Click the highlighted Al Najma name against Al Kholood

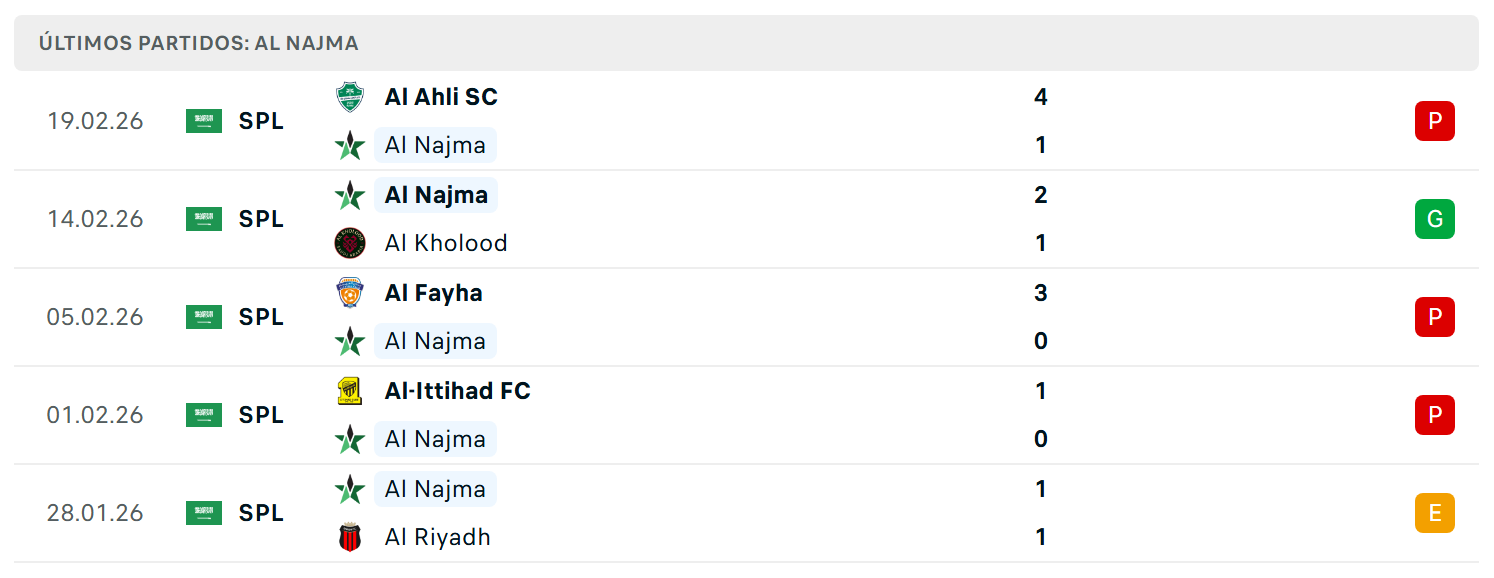pyautogui.click(x=436, y=195)
